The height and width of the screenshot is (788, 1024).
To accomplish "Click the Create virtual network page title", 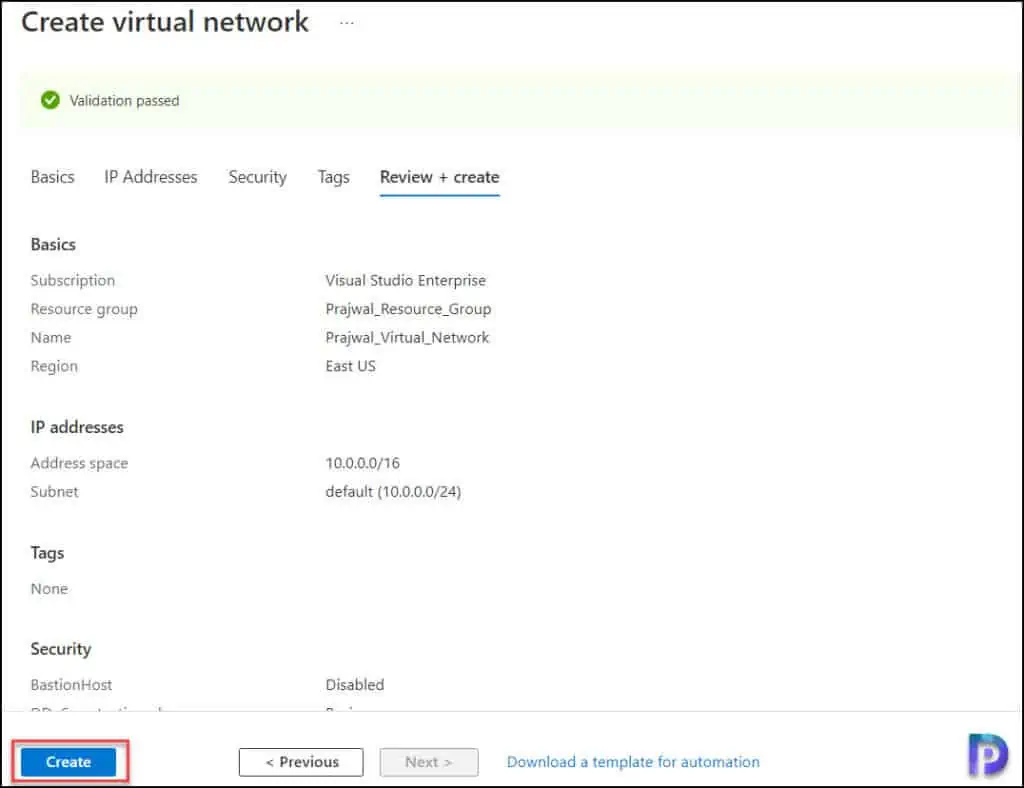I will coord(165,22).
